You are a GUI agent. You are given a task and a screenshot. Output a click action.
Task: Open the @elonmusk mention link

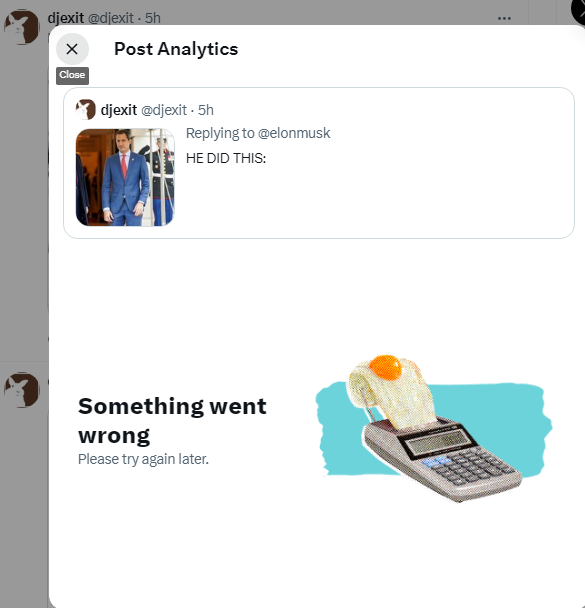(x=294, y=133)
